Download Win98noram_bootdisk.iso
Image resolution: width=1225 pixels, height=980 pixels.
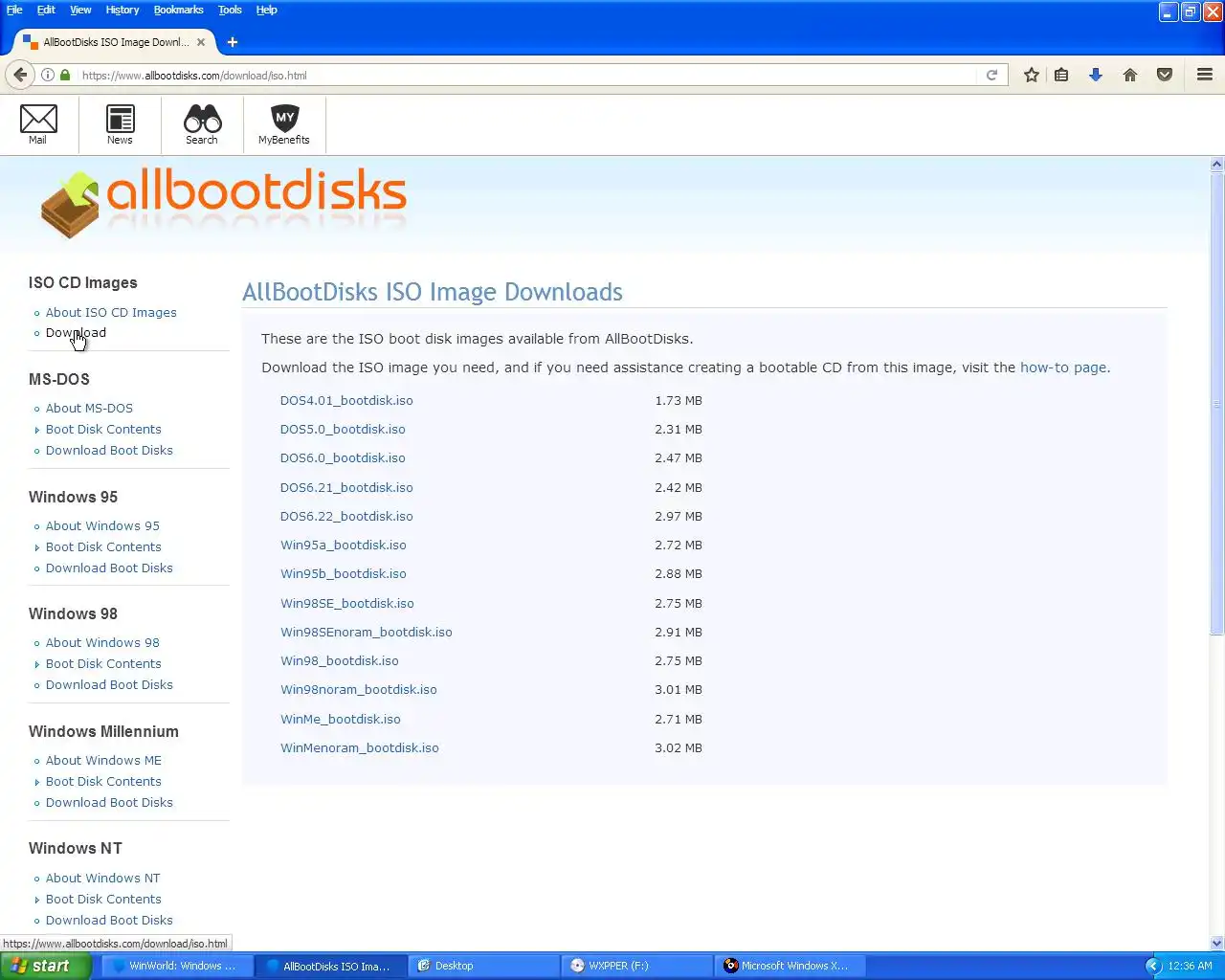pyautogui.click(x=358, y=689)
